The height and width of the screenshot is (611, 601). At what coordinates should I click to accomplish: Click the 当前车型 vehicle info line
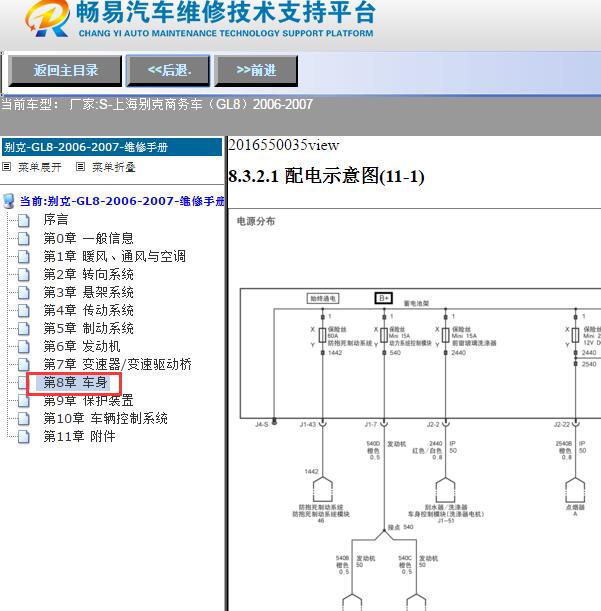click(x=157, y=104)
